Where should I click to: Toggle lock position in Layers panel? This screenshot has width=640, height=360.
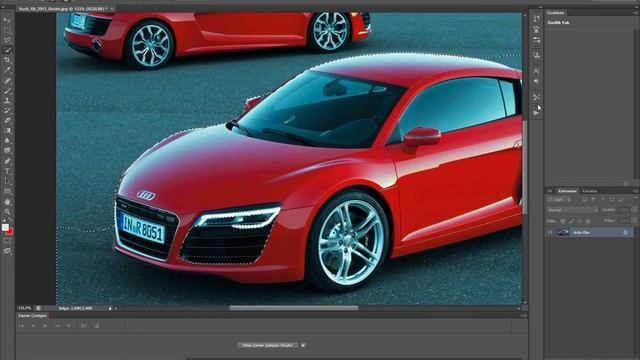[580, 221]
